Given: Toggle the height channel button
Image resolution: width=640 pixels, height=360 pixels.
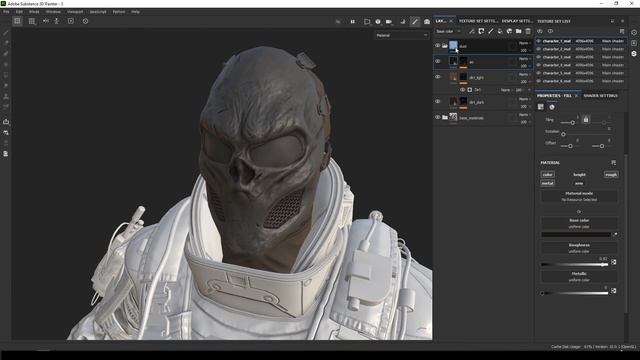Looking at the screenshot, I should pyautogui.click(x=579, y=174).
